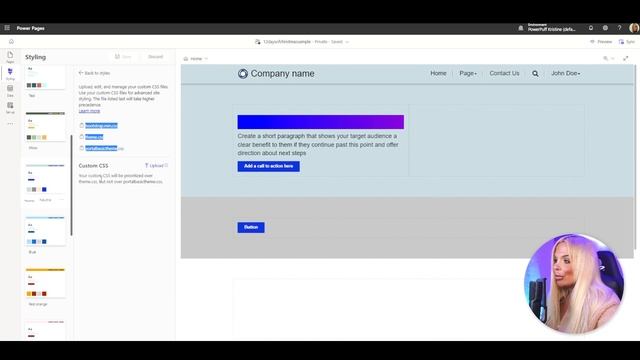Open the first highlighted CSS file name
Image resolution: width=640 pixels, height=360 pixels.
point(101,126)
